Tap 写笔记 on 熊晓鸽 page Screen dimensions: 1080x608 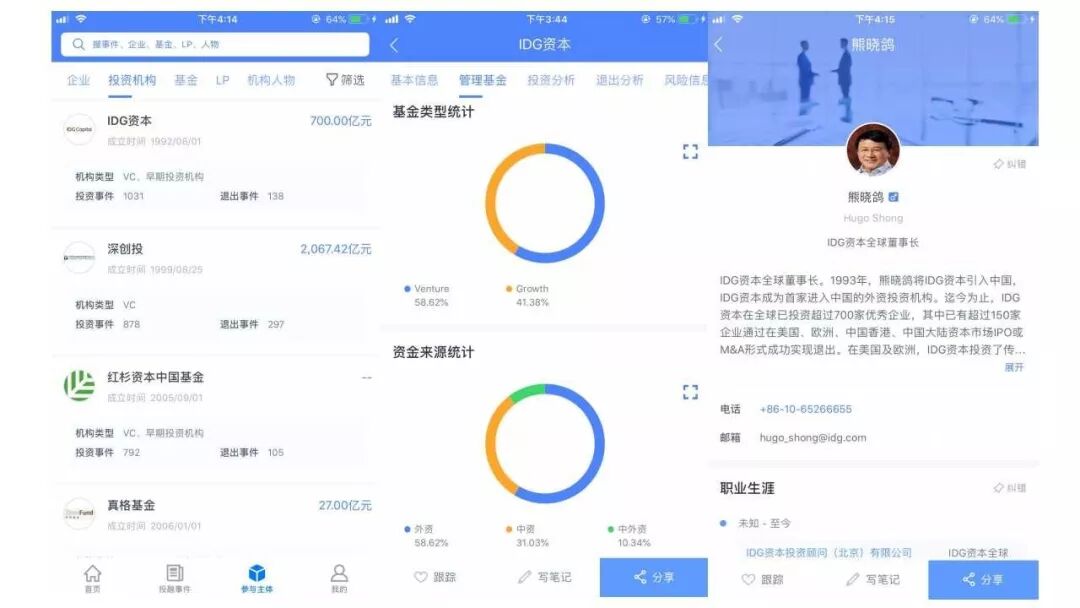coord(873,580)
